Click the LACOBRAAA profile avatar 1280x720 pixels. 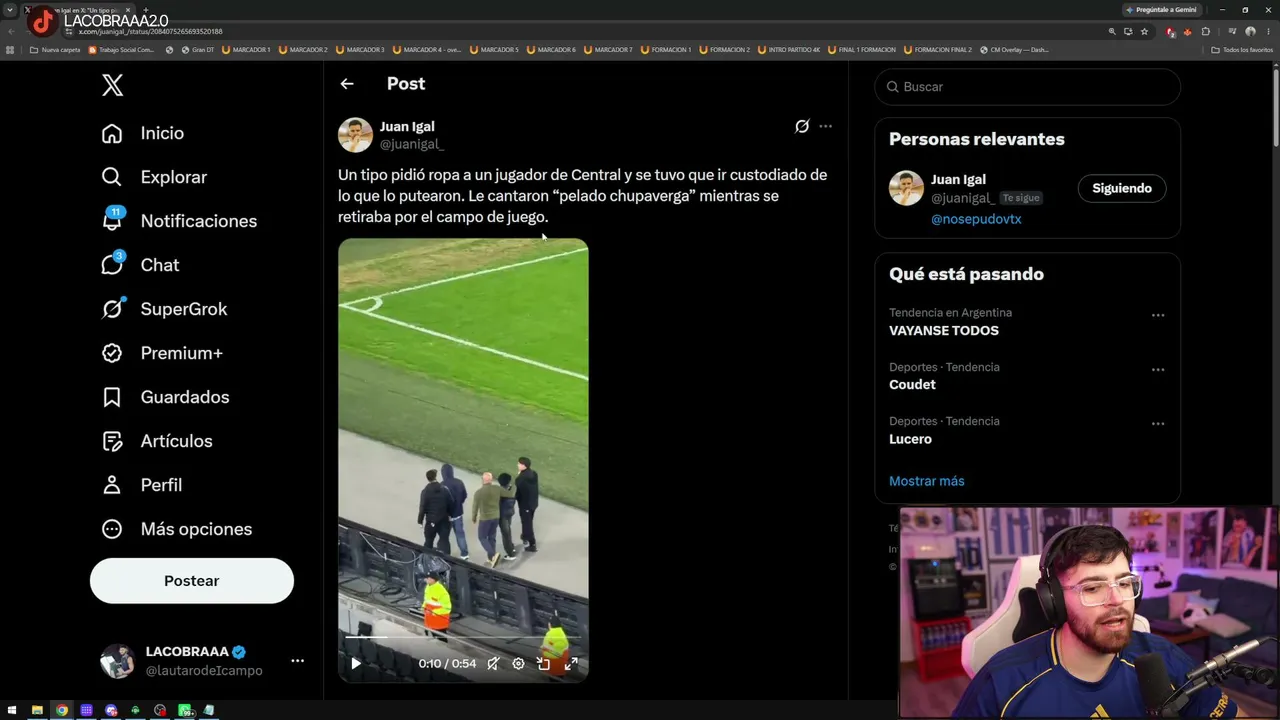117,661
